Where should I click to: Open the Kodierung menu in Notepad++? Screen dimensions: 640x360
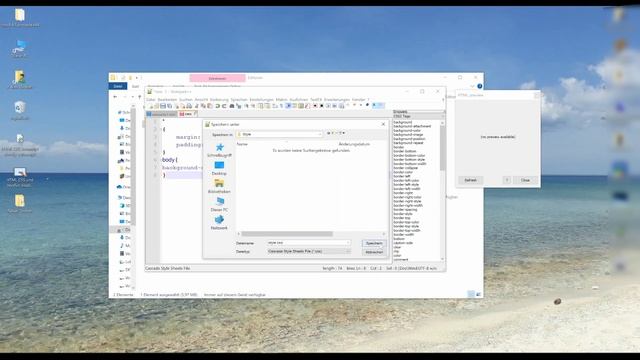click(219, 100)
